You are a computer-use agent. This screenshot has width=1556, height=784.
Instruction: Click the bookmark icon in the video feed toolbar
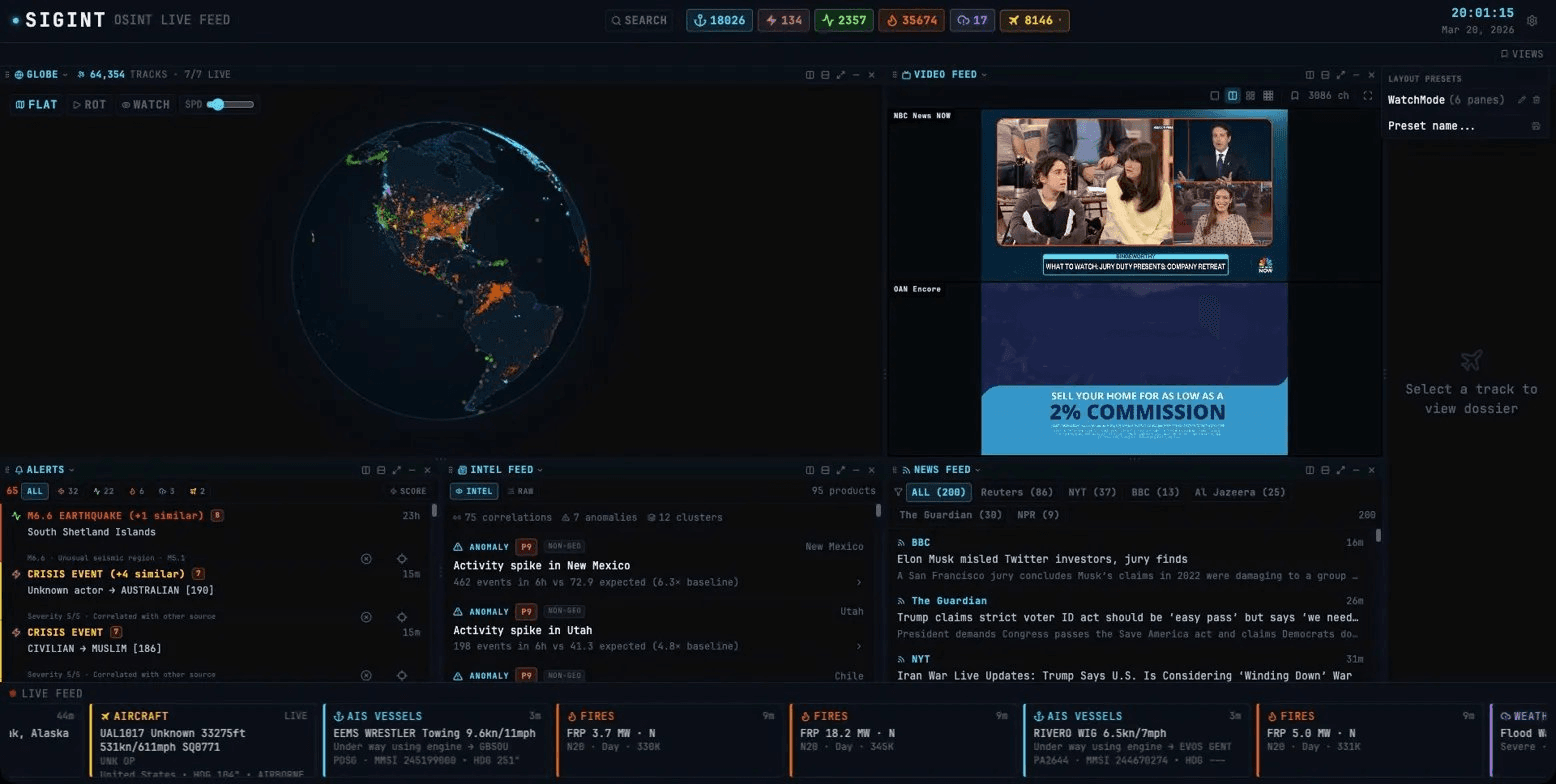1295,95
